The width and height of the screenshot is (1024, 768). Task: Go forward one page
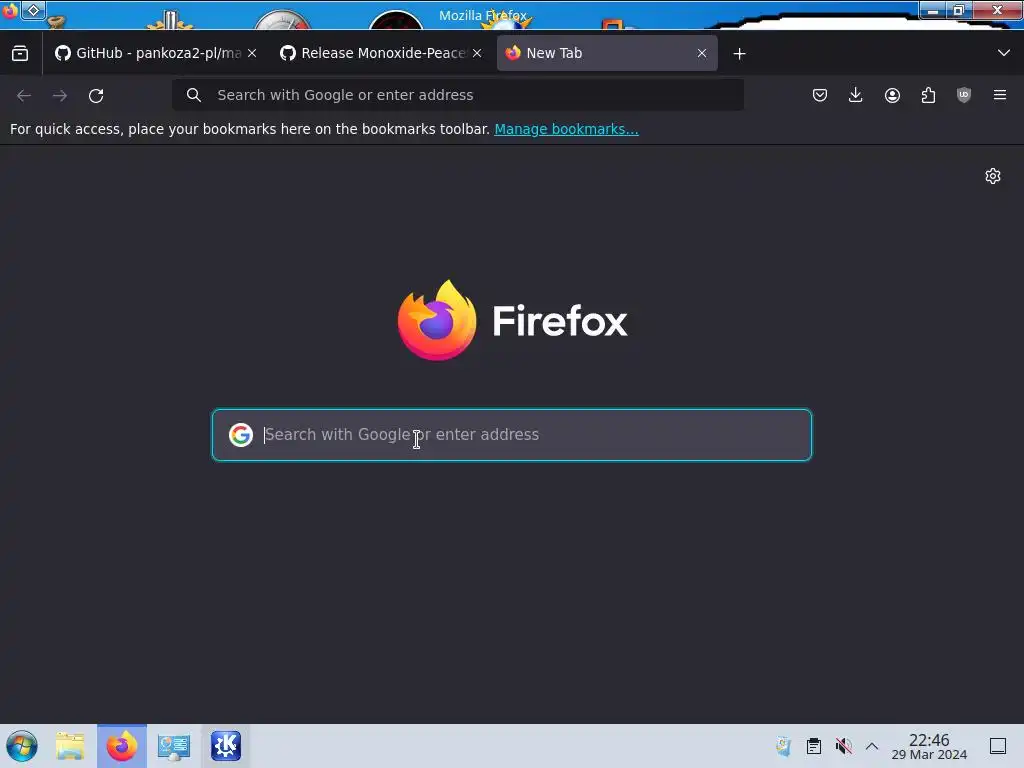60,95
